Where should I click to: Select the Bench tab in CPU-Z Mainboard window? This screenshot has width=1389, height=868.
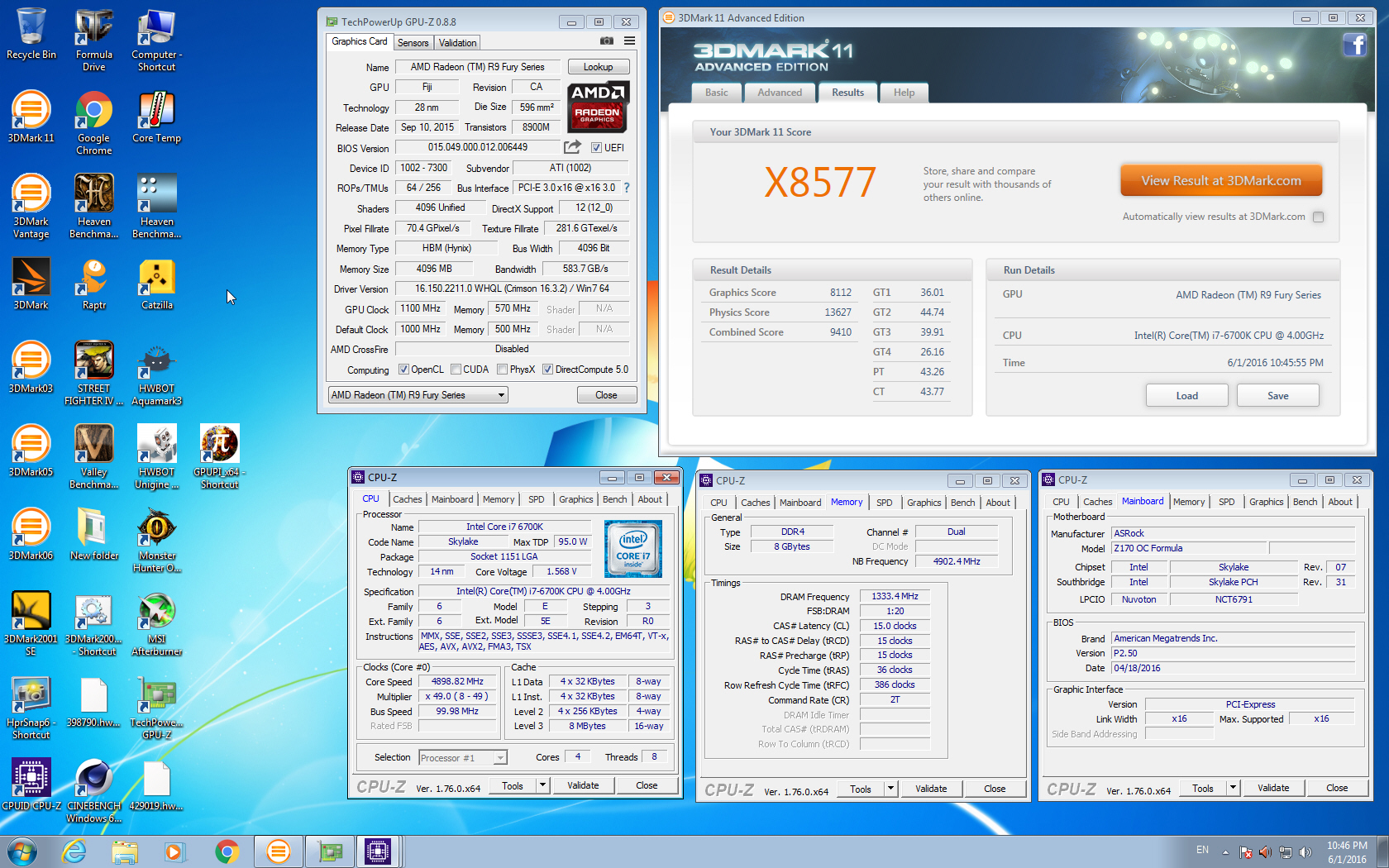[x=1305, y=502]
